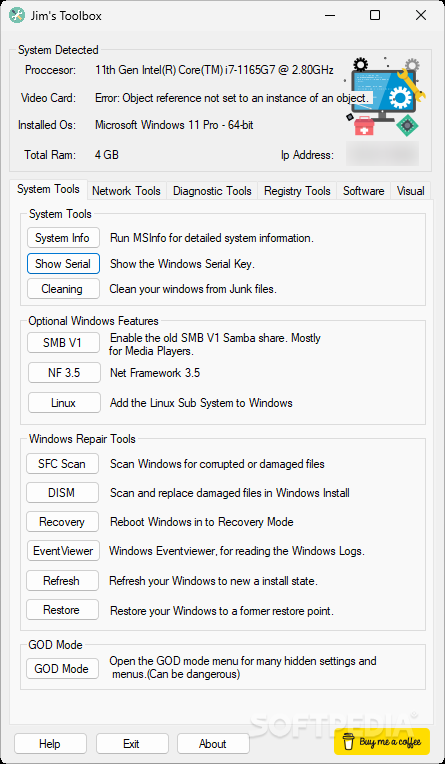445x764 pixels.
Task: Click 'Show the Windows Serial Key.' description
Action: point(182,264)
